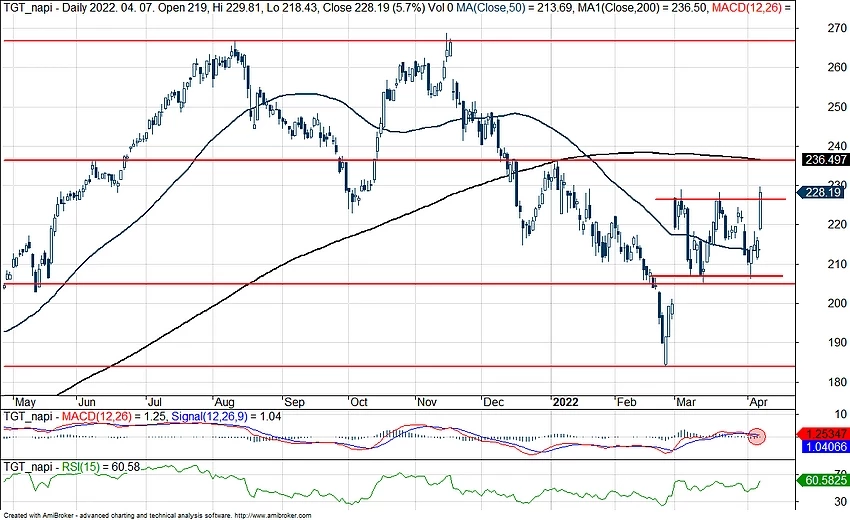Click the 'Mar' month label

(686, 402)
